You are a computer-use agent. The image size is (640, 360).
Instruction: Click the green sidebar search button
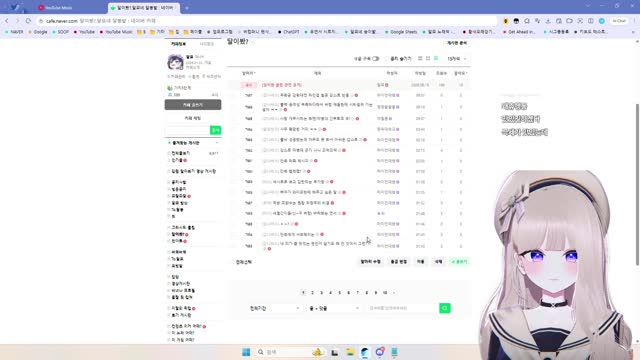216,130
